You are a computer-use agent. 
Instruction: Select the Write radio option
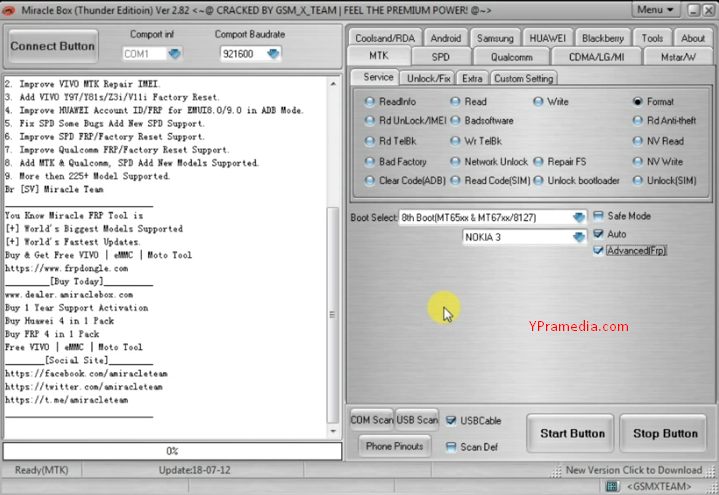(538, 102)
